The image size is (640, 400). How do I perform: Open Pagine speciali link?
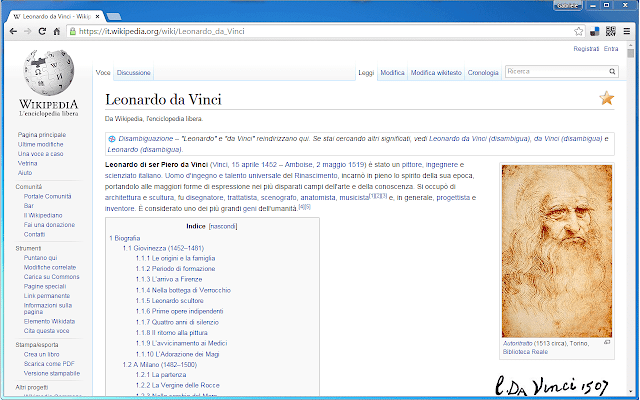click(x=45, y=287)
